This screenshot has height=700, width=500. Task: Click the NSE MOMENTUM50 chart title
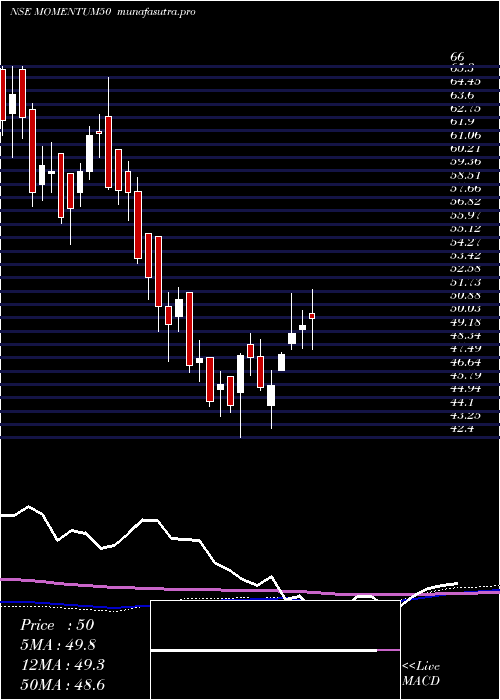pos(61,12)
